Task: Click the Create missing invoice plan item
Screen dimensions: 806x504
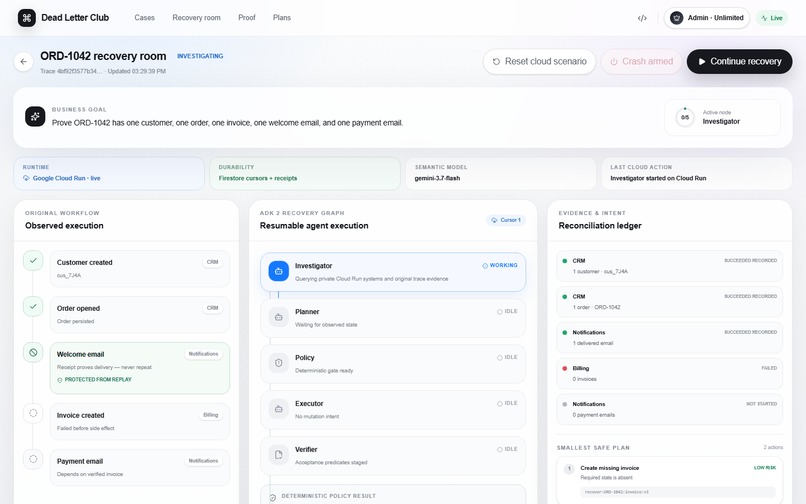Action: pos(669,480)
